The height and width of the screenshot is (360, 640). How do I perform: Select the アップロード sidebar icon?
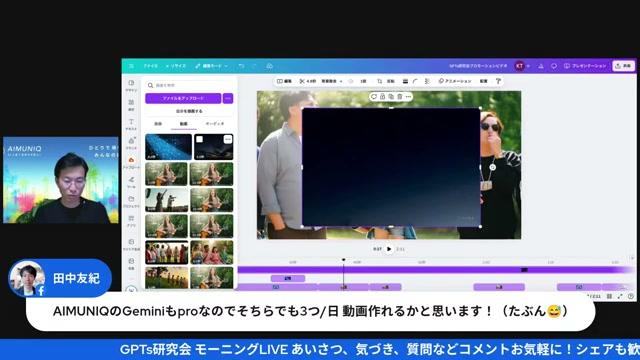pos(131,162)
